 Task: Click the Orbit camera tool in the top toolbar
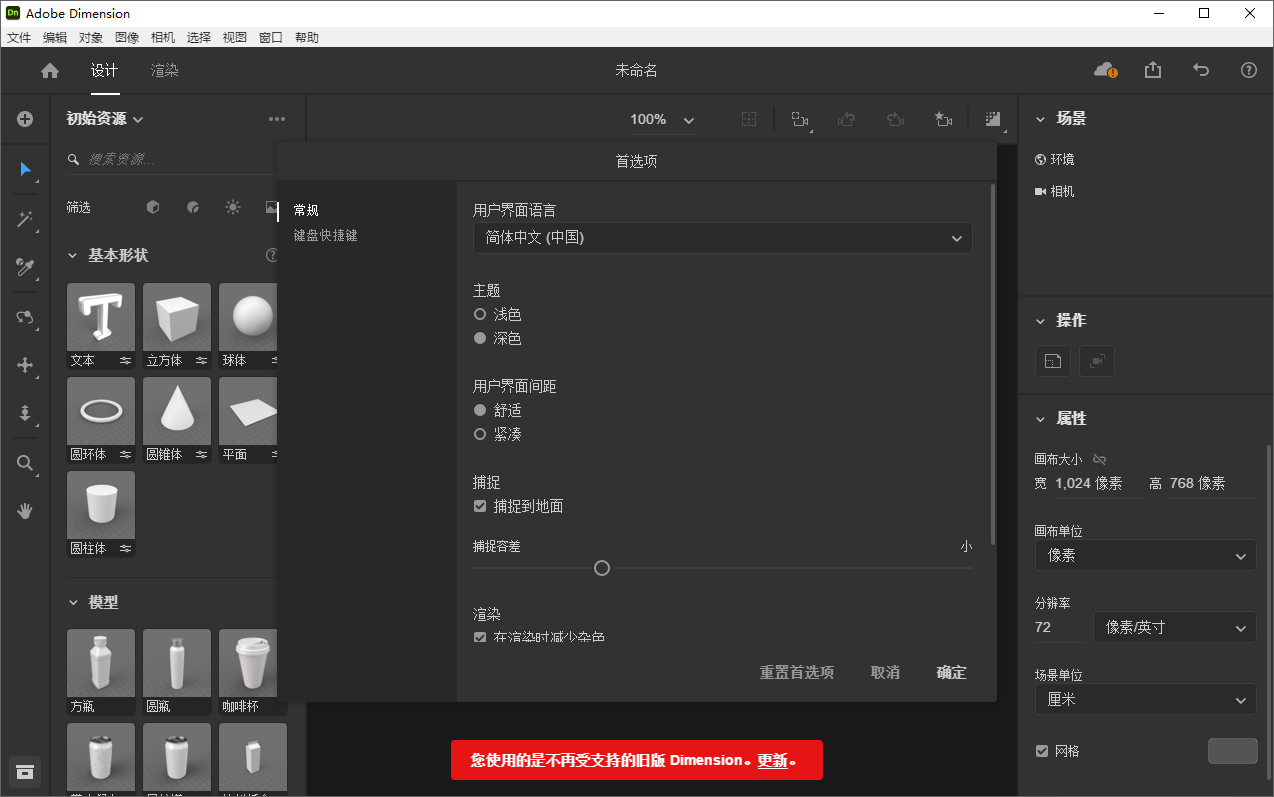pyautogui.click(x=799, y=119)
